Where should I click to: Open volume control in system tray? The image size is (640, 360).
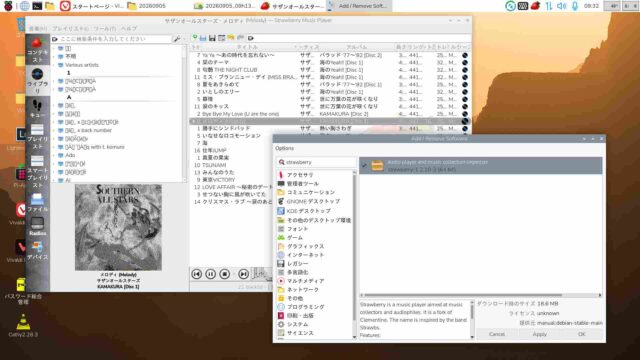[562, 6]
